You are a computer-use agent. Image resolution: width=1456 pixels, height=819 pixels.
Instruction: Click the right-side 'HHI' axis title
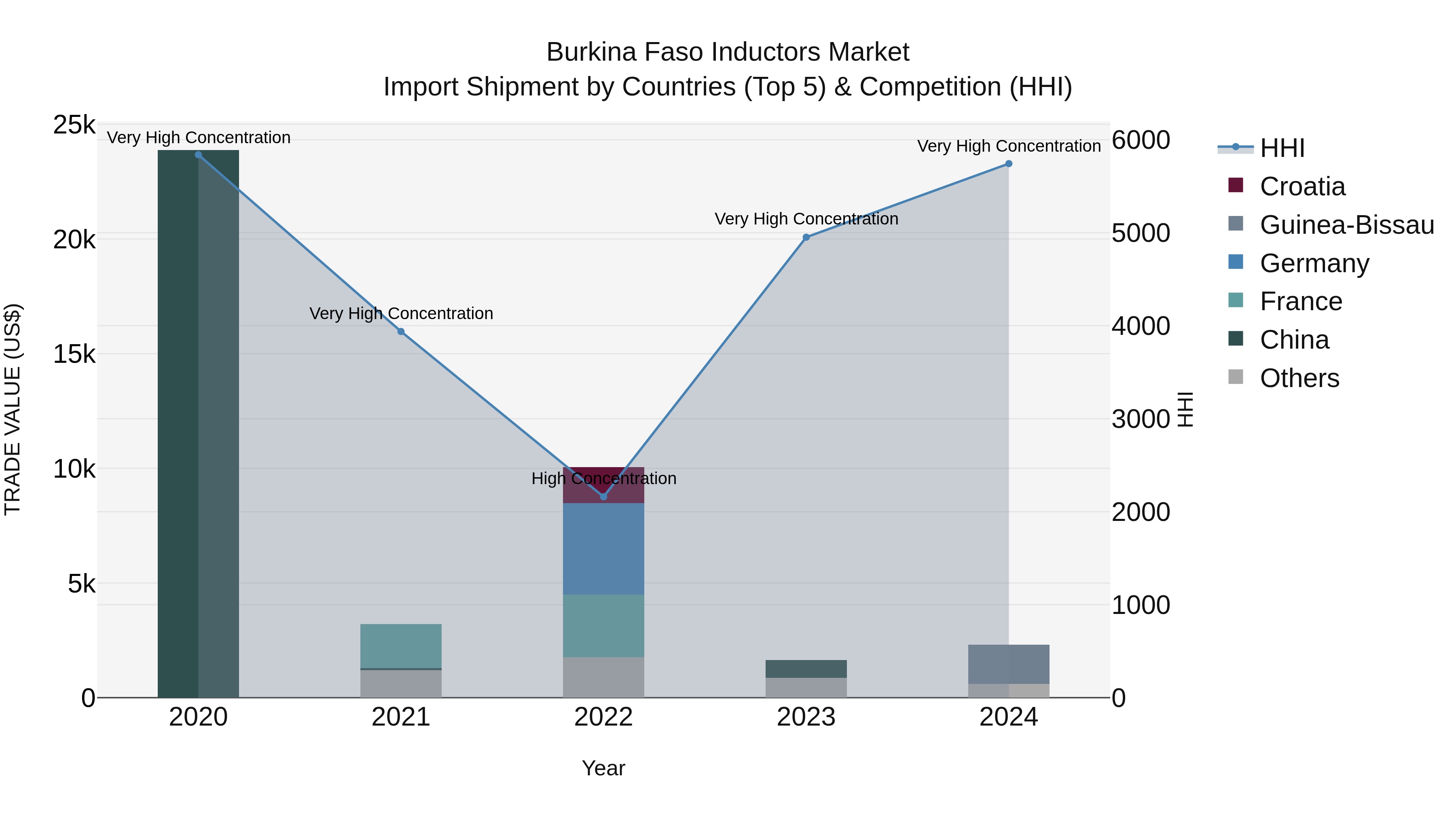coord(1185,409)
